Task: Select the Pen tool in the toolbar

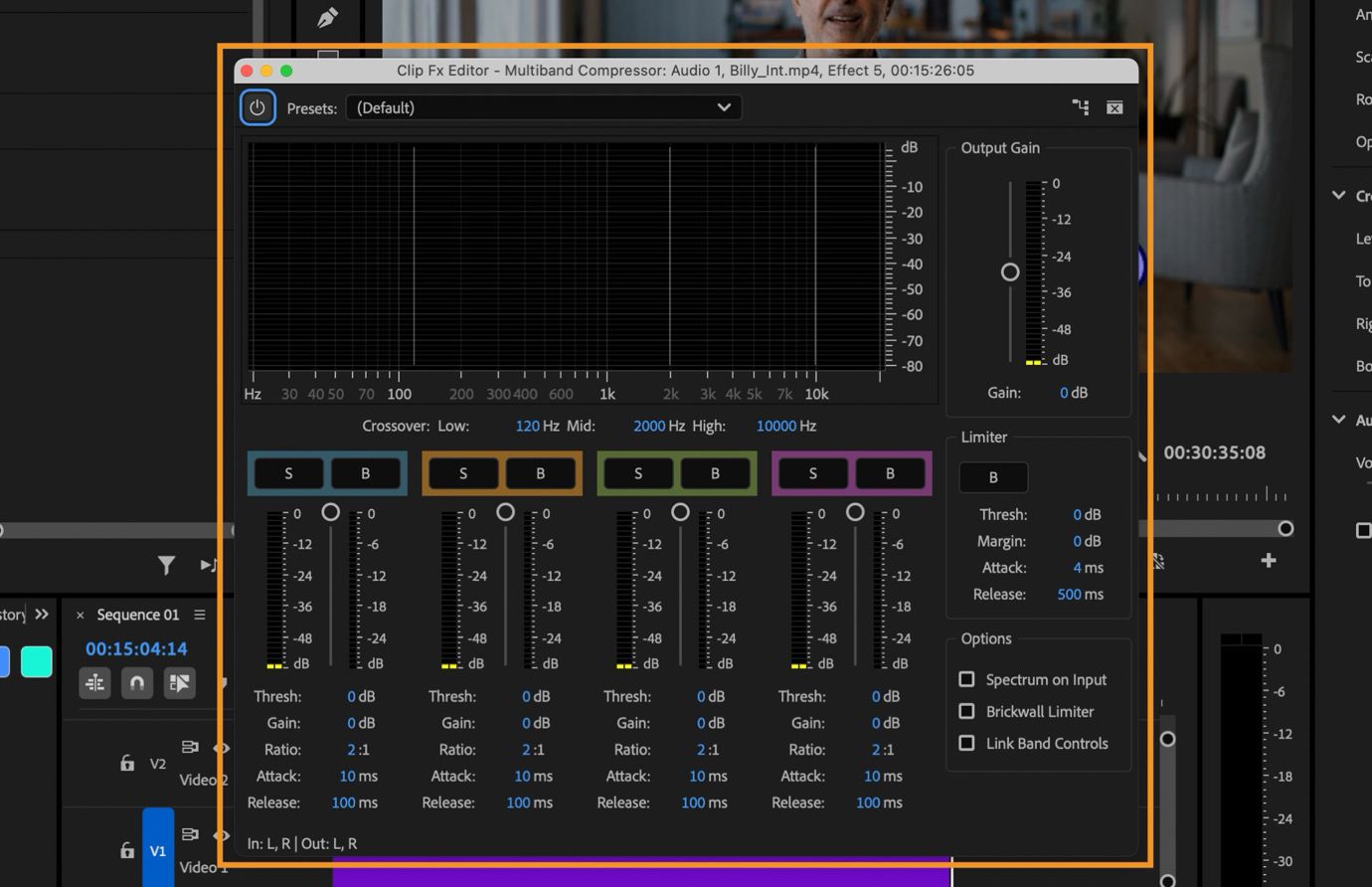Action: [327, 17]
